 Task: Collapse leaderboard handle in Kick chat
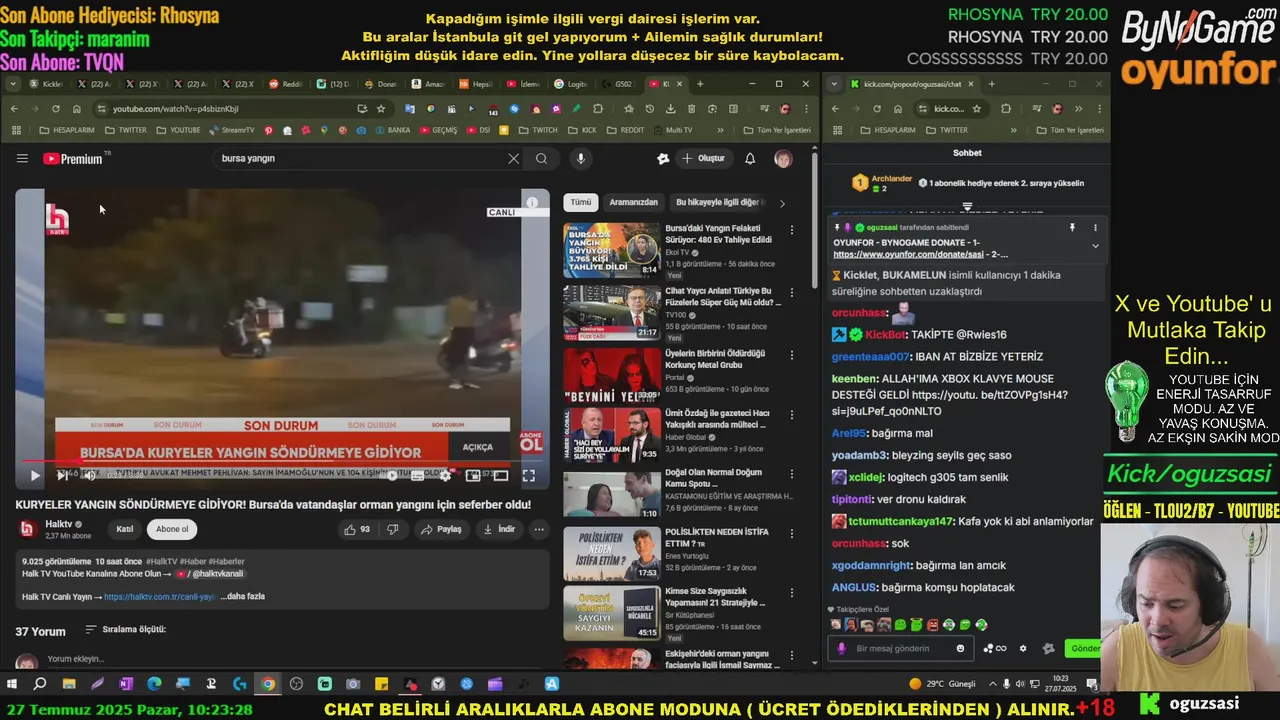[x=967, y=206]
